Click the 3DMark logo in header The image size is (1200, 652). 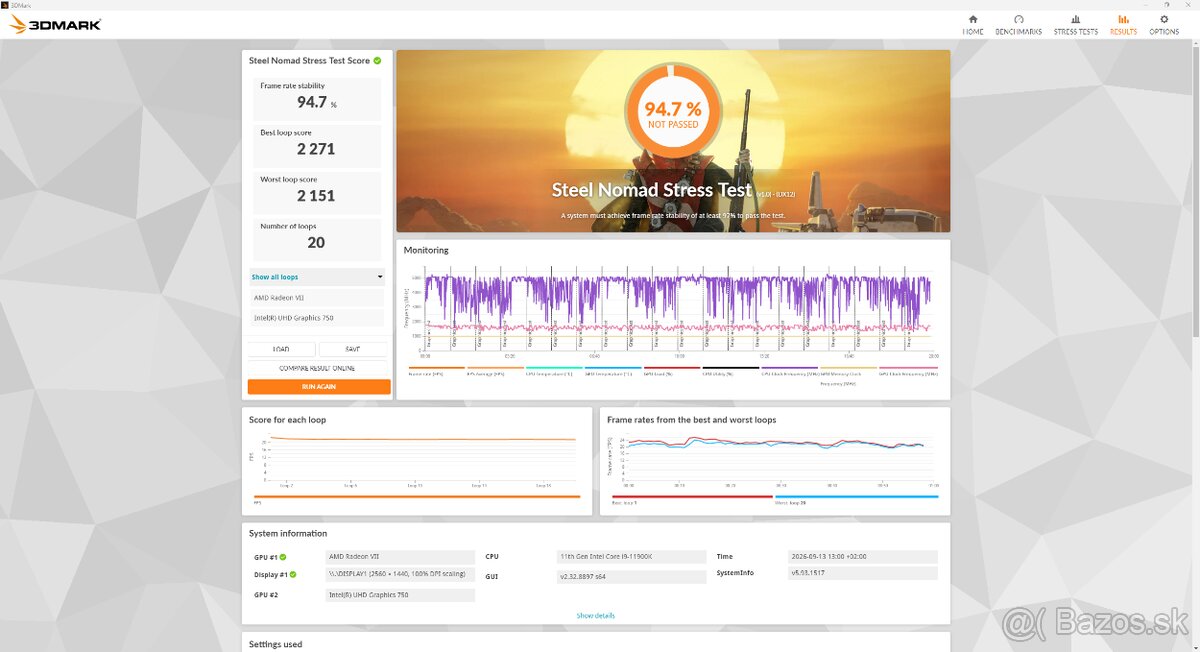55,24
